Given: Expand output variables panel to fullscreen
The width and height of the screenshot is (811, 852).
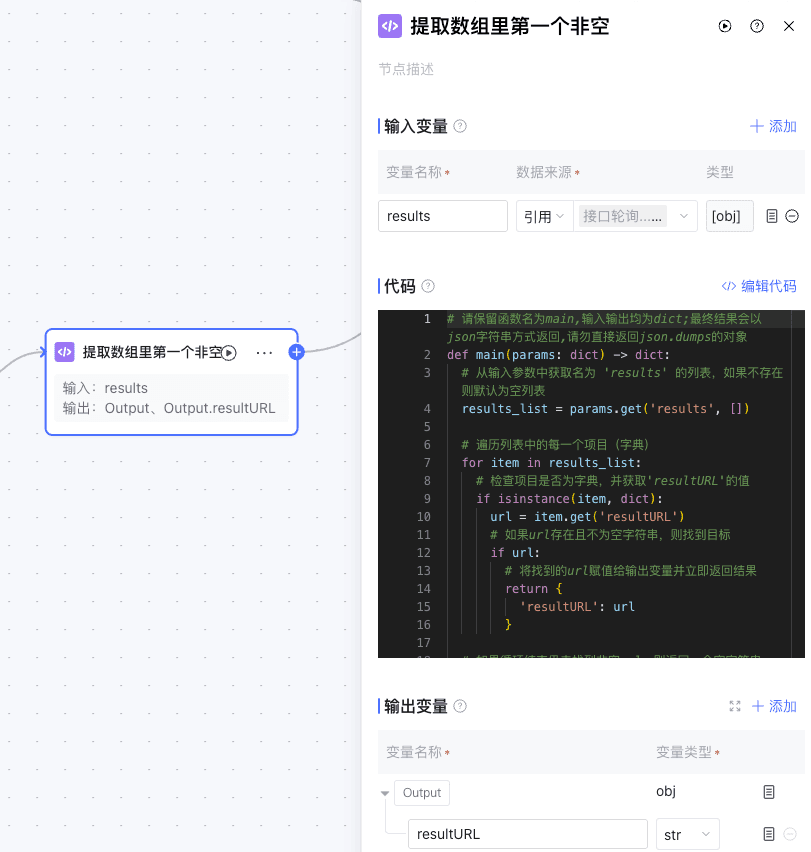Looking at the screenshot, I should coord(735,706).
